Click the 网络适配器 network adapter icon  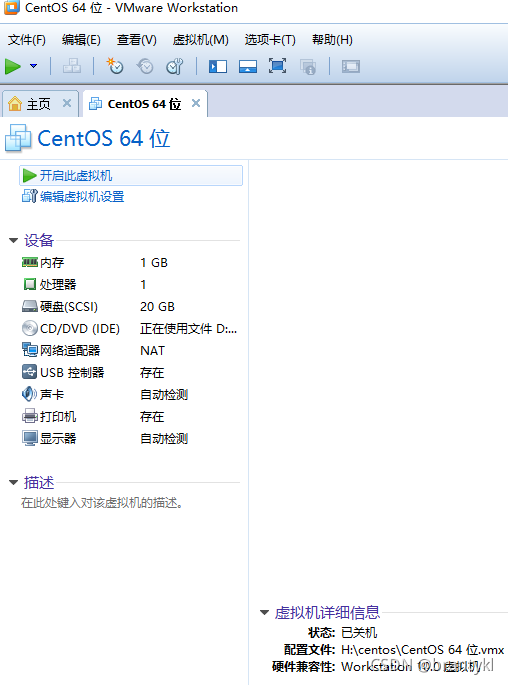tap(30, 350)
